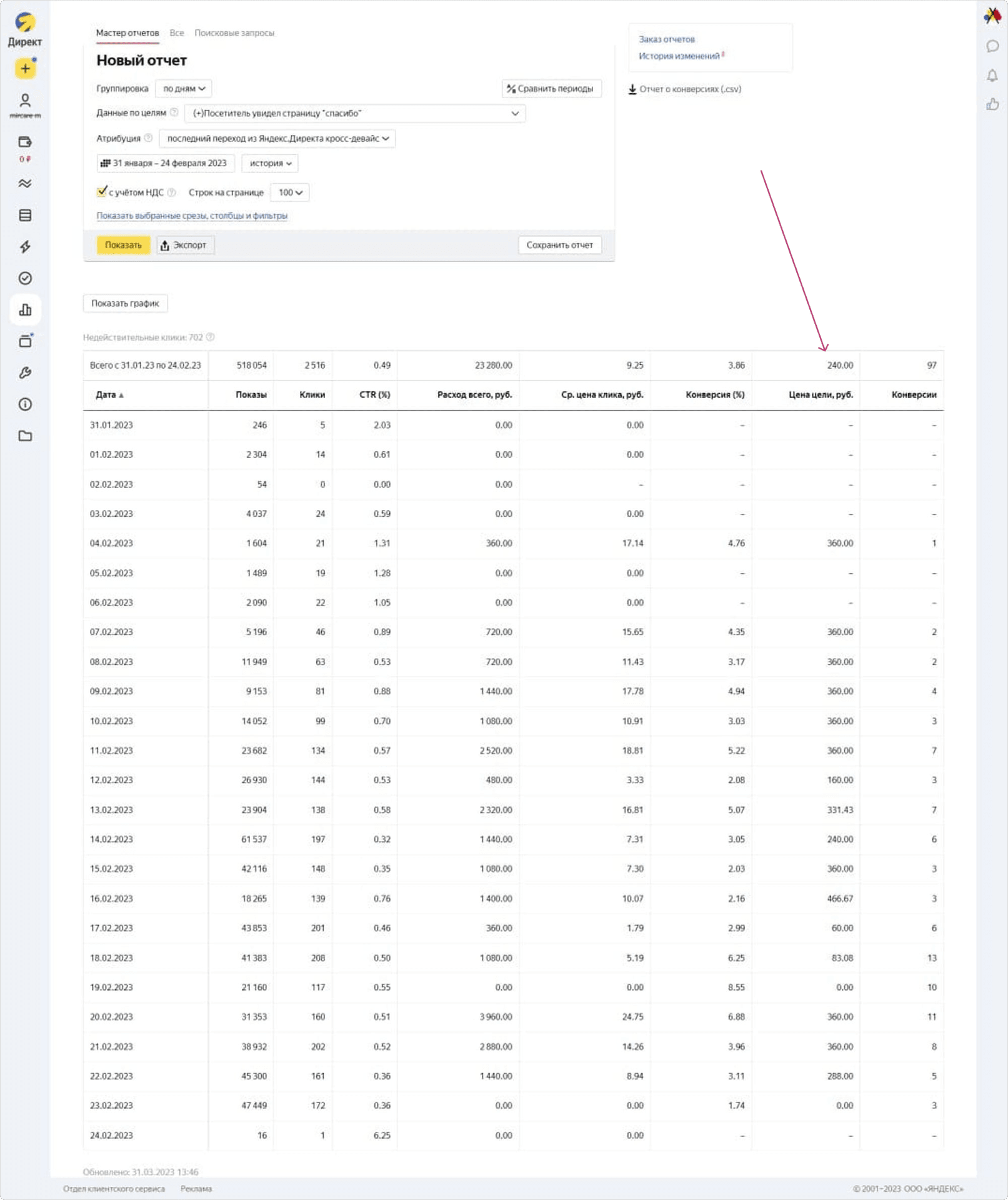Open the goals data dropdown
The image size is (1008, 1200).
pos(354,114)
